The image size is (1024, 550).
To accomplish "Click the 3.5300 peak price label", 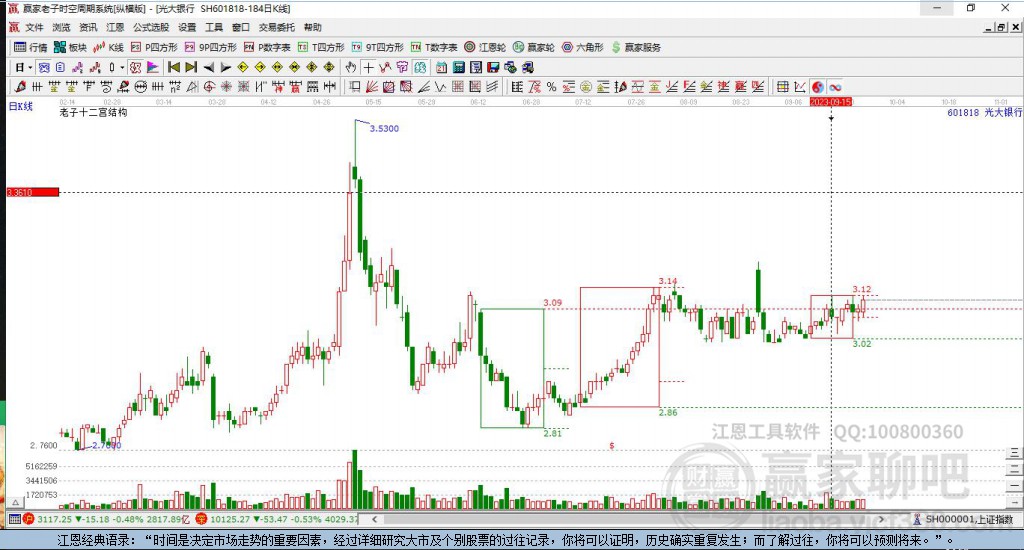I will point(384,129).
